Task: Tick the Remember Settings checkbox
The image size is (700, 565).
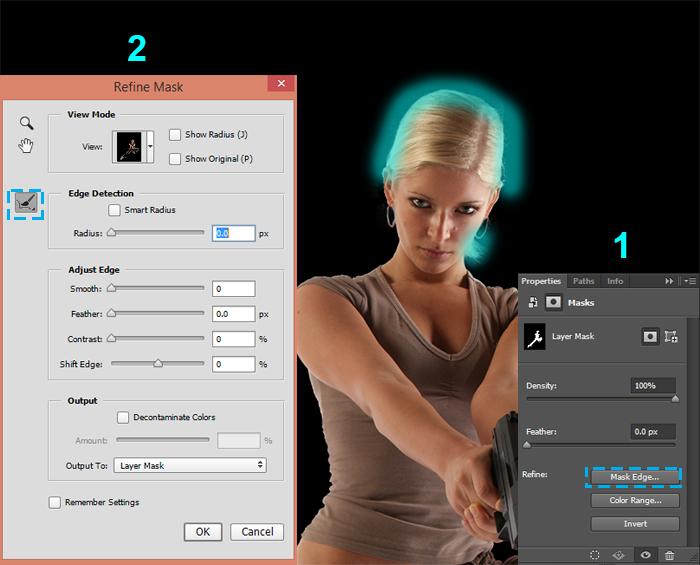Action: tap(54, 503)
